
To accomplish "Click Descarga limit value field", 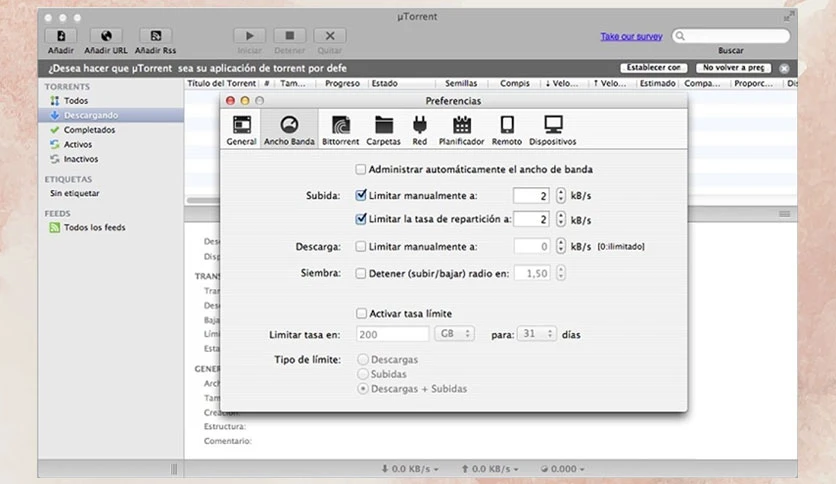I will [x=531, y=246].
